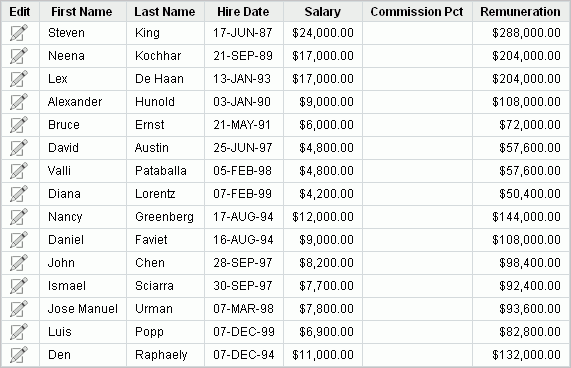Sort by Remuneration column header
The image size is (571, 368).
pos(520,12)
